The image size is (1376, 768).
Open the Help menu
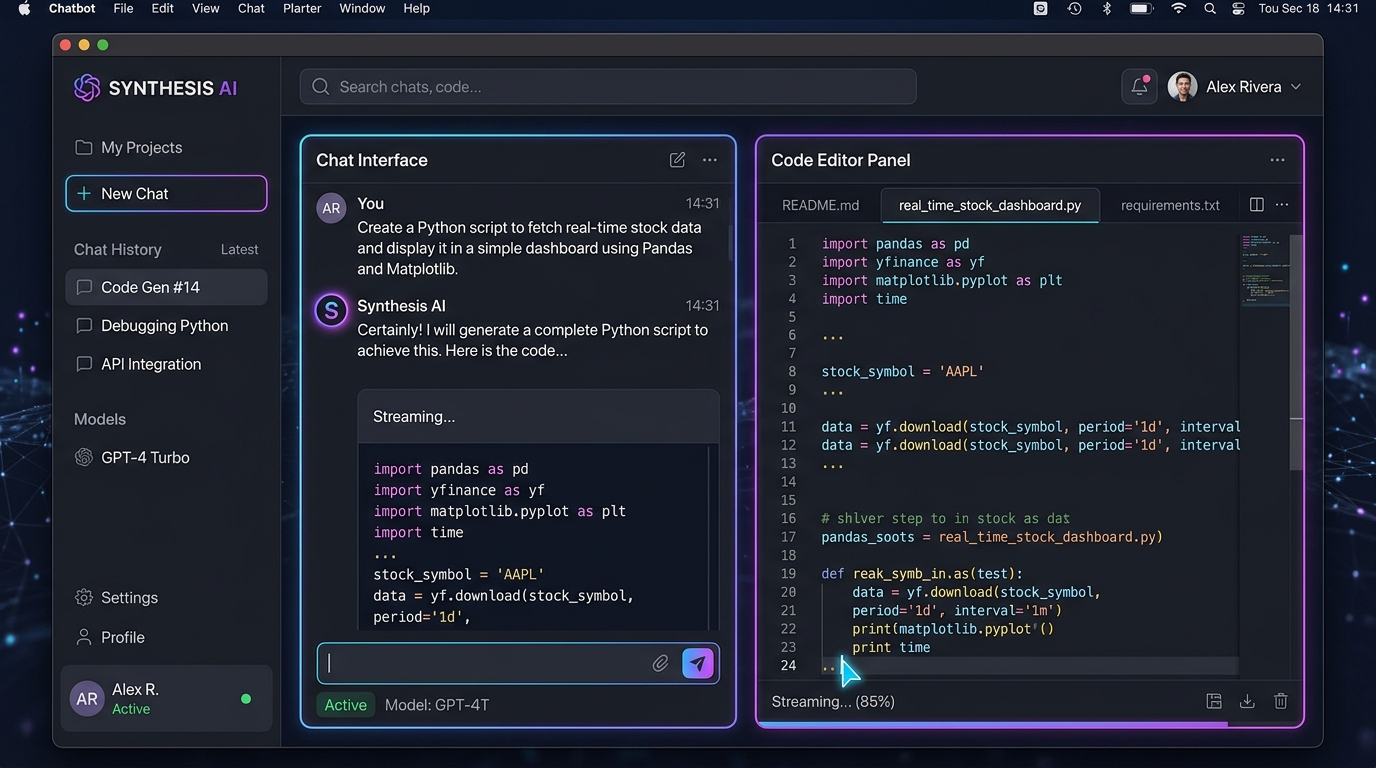pyautogui.click(x=416, y=8)
